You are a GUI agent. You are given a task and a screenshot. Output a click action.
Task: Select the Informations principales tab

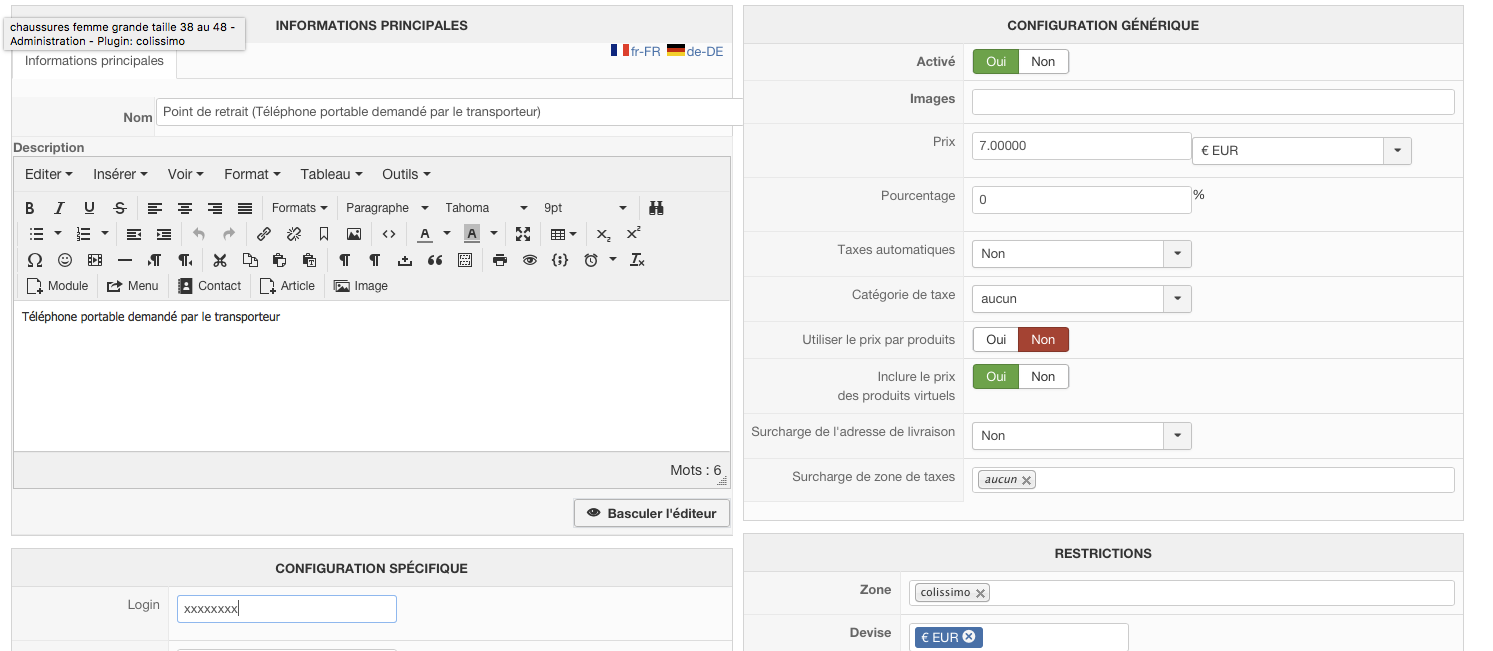(94, 61)
